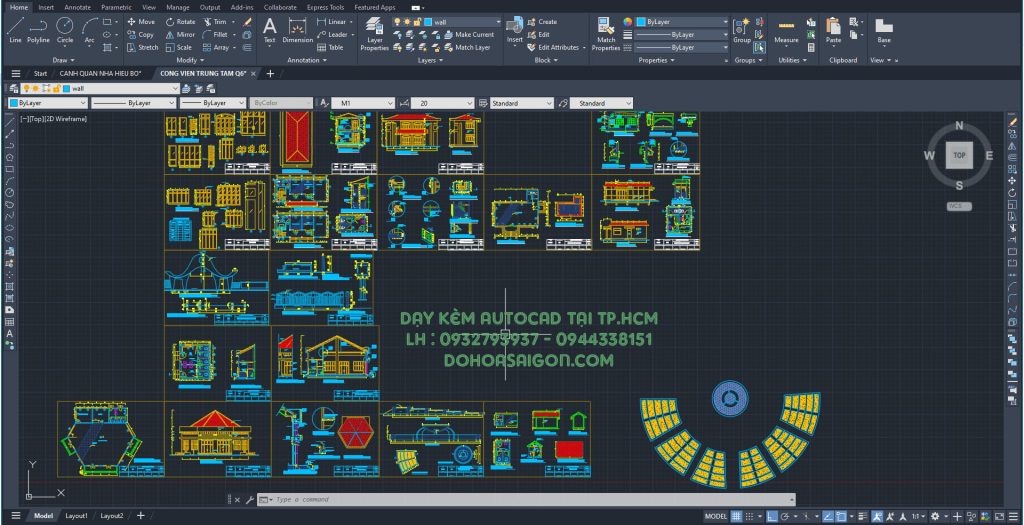Click the Trim tool
This screenshot has height=525, width=1024.
[x=214, y=22]
